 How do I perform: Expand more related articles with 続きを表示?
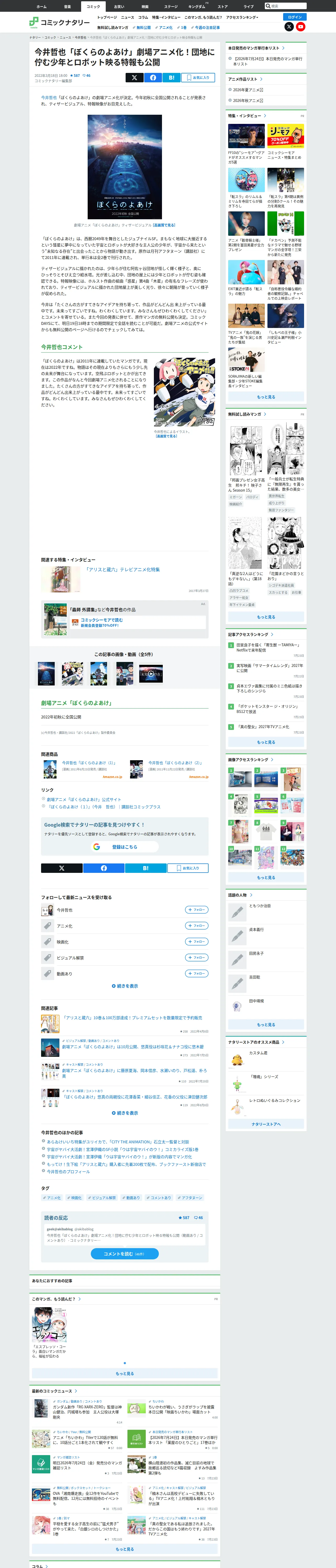[x=125, y=1113]
